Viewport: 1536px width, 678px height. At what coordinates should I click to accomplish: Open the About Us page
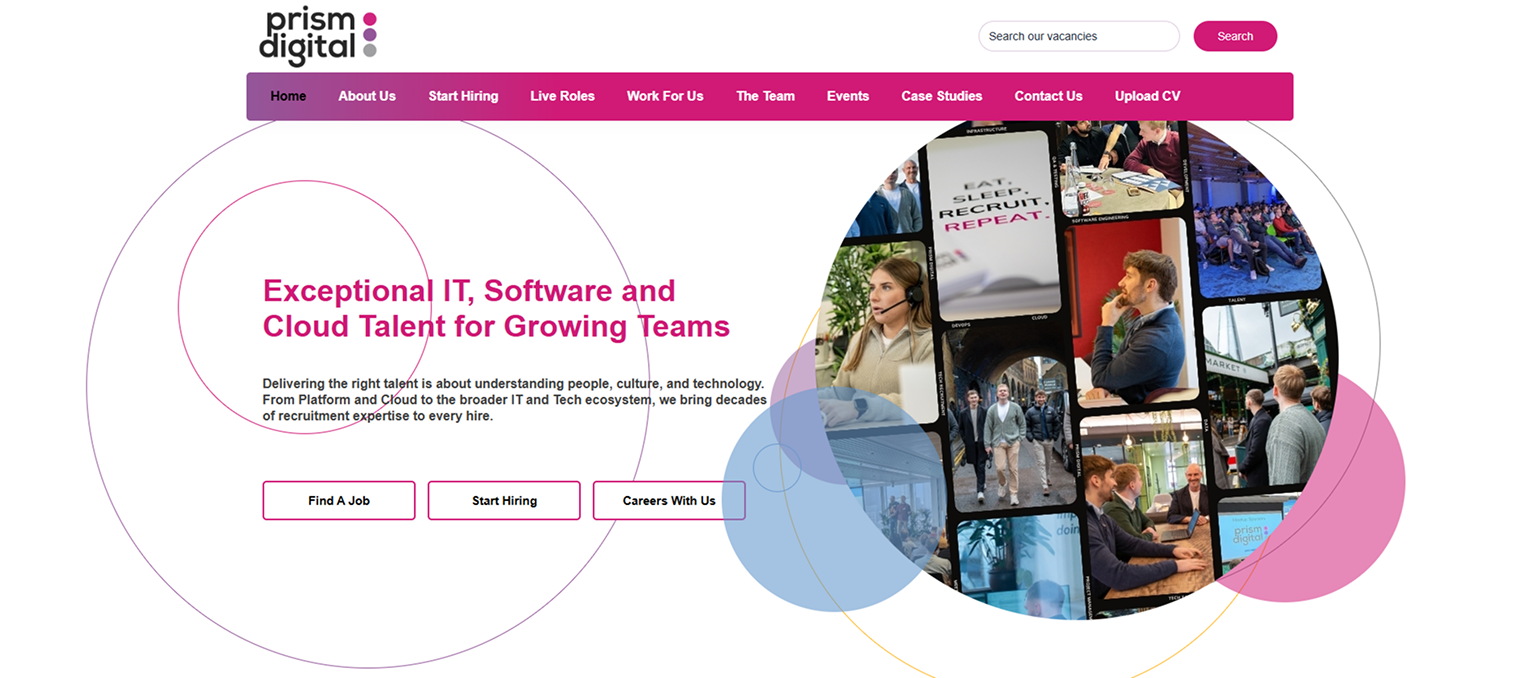(x=367, y=96)
